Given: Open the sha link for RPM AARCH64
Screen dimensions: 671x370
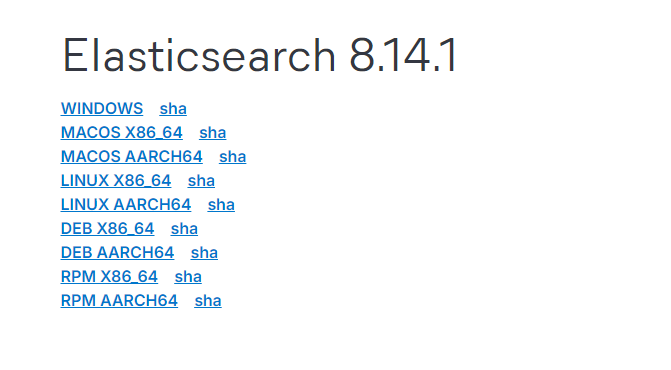Looking at the screenshot, I should [x=208, y=300].
